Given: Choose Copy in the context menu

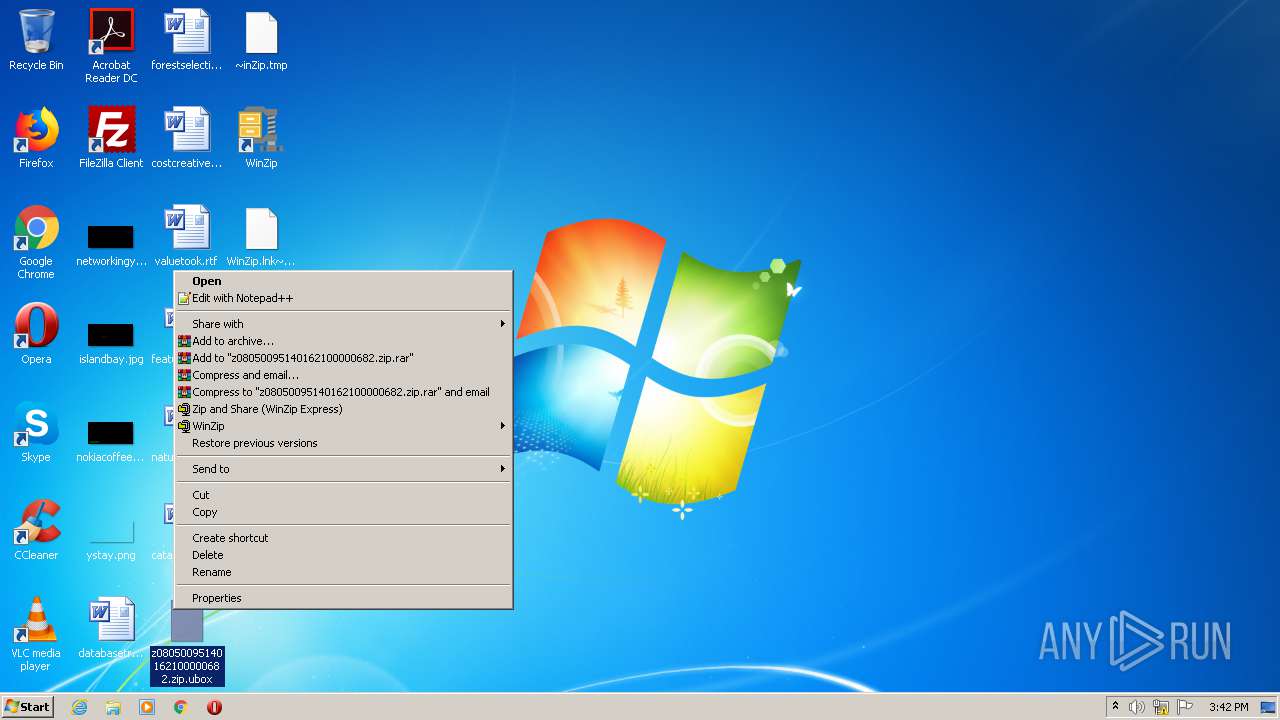Looking at the screenshot, I should click(x=343, y=512).
